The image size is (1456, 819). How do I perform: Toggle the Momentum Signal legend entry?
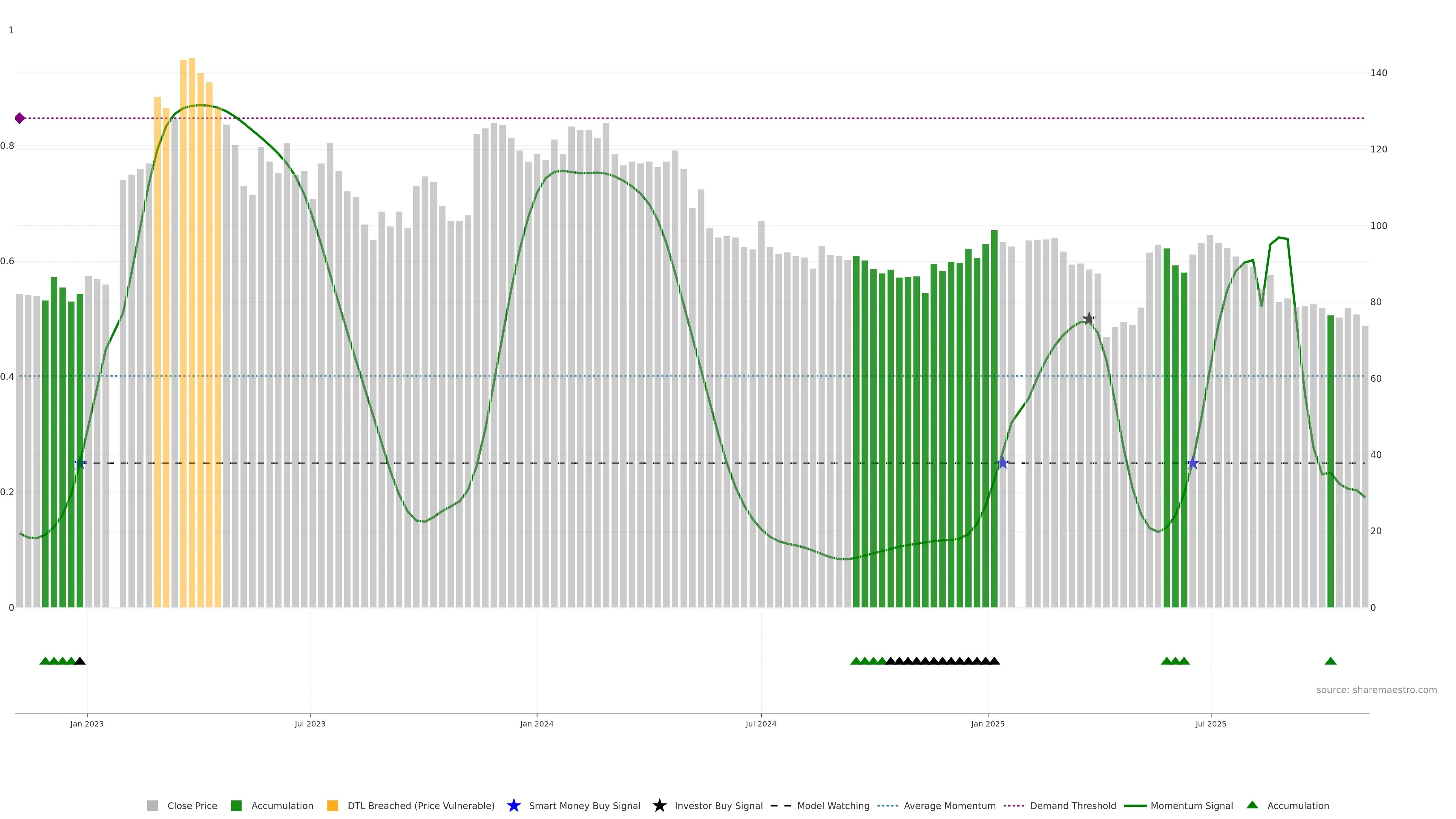pyautogui.click(x=1191, y=805)
